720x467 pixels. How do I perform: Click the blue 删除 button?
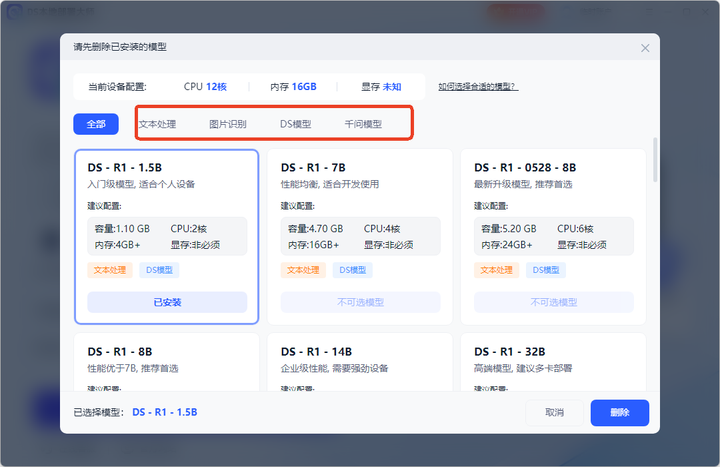[x=619, y=412]
